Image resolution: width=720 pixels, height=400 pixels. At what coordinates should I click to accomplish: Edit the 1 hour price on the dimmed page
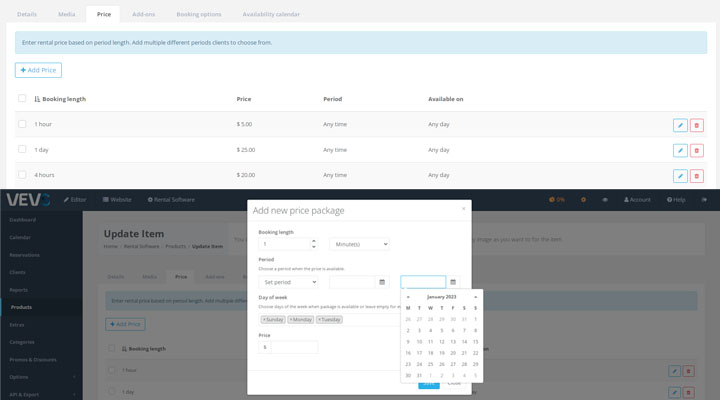674,371
